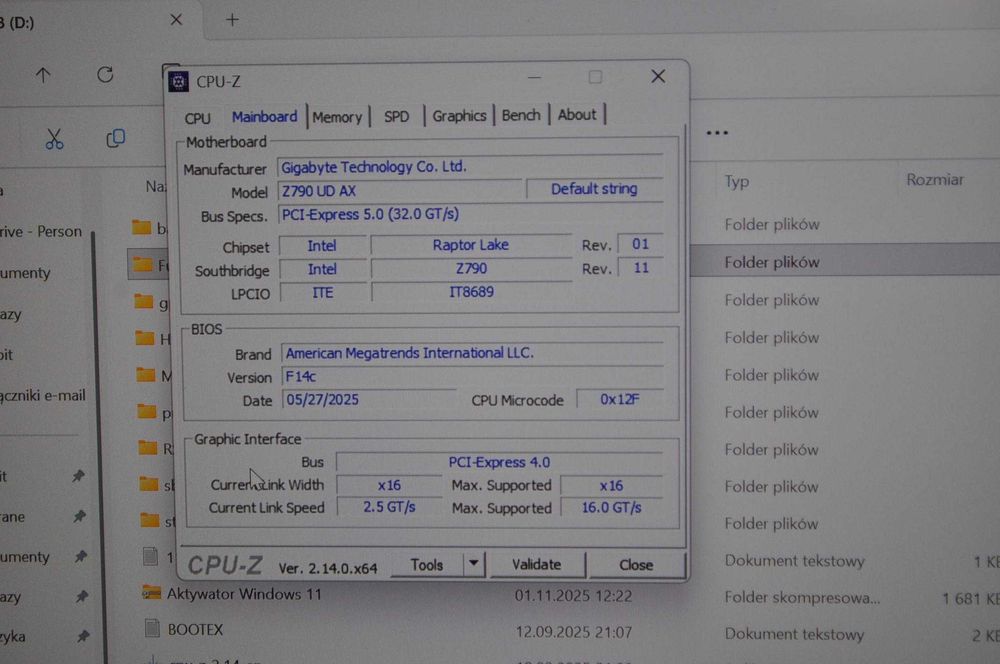
Task: Click the Cut scissors icon in Explorer
Action: pyautogui.click(x=54, y=139)
